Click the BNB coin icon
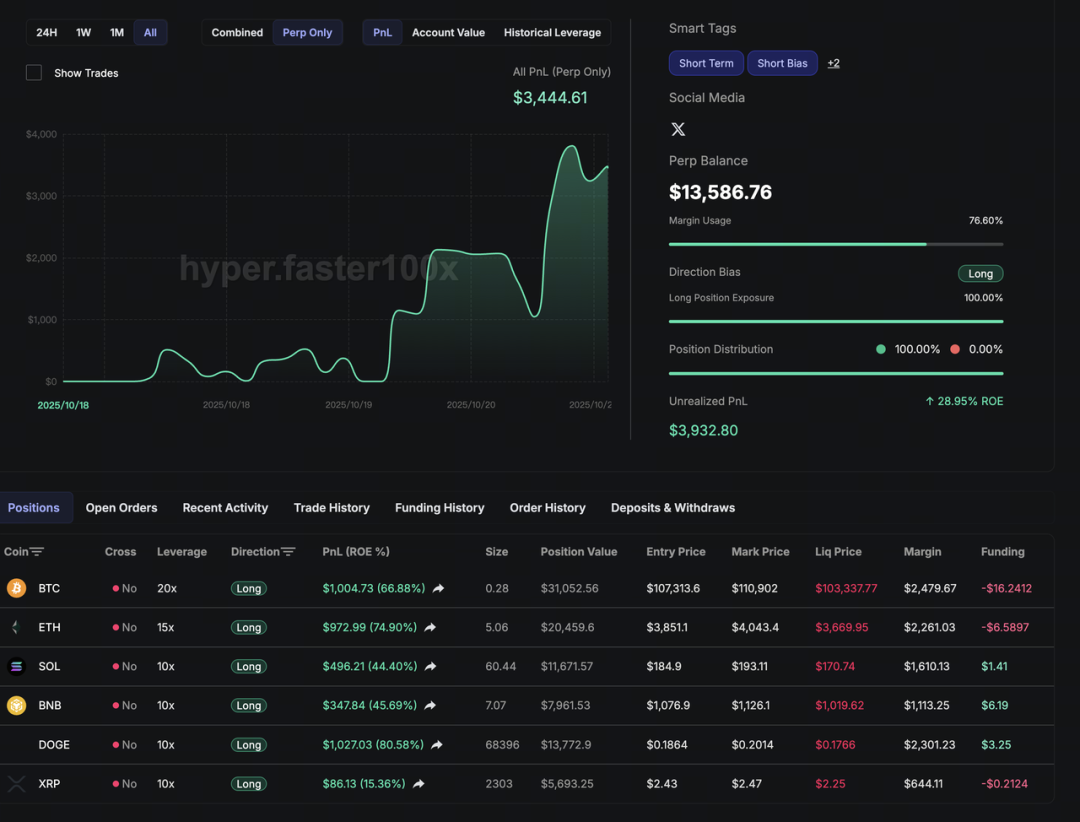Image resolution: width=1080 pixels, height=822 pixels. [16, 705]
